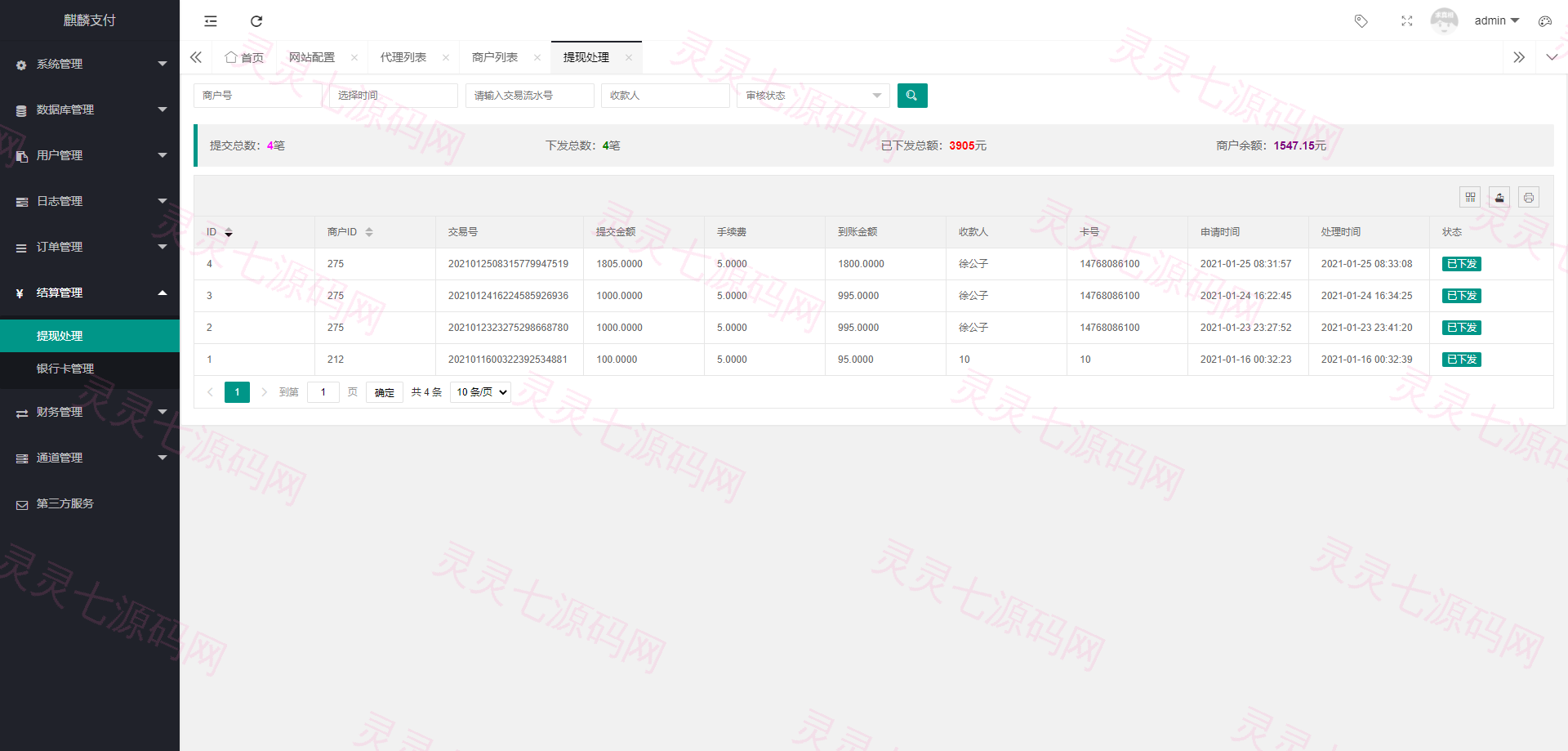Change the 10 条/页 page size selector
Screen dimensions: 1568x751
click(481, 392)
